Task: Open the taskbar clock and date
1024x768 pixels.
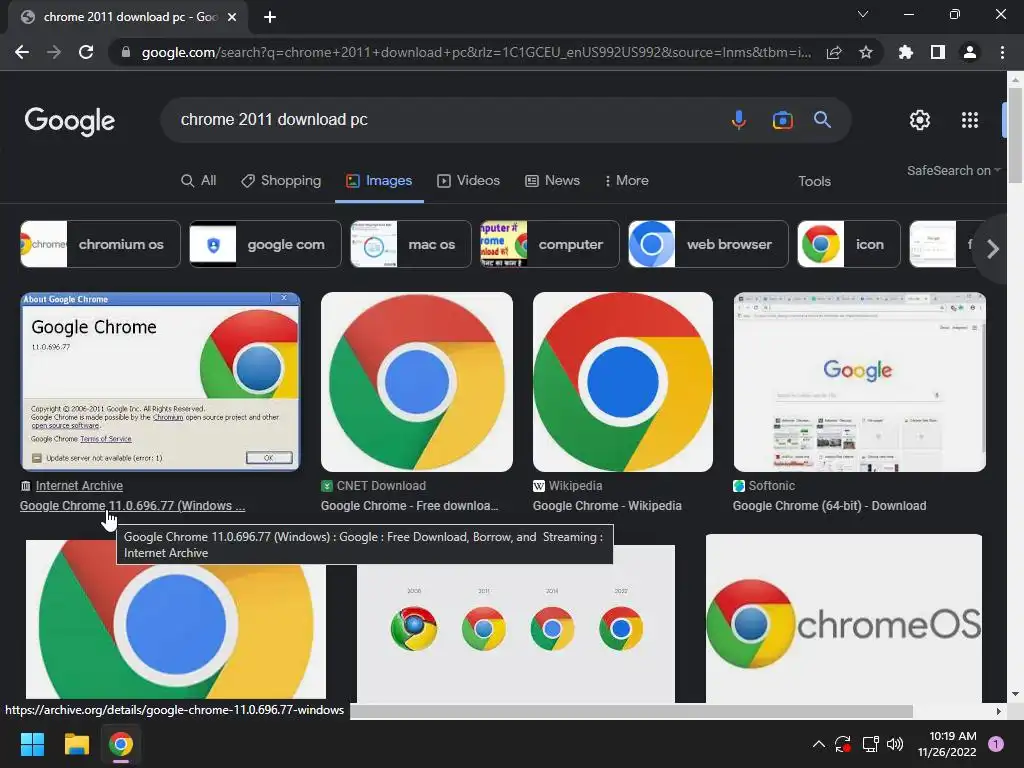Action: (x=947, y=744)
